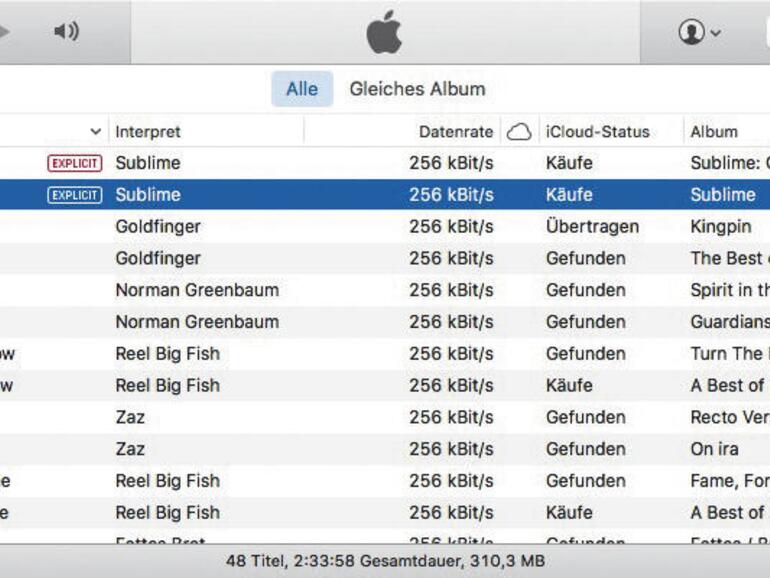Click the play button arrow at top left
The width and height of the screenshot is (770, 578).
pos(4,32)
